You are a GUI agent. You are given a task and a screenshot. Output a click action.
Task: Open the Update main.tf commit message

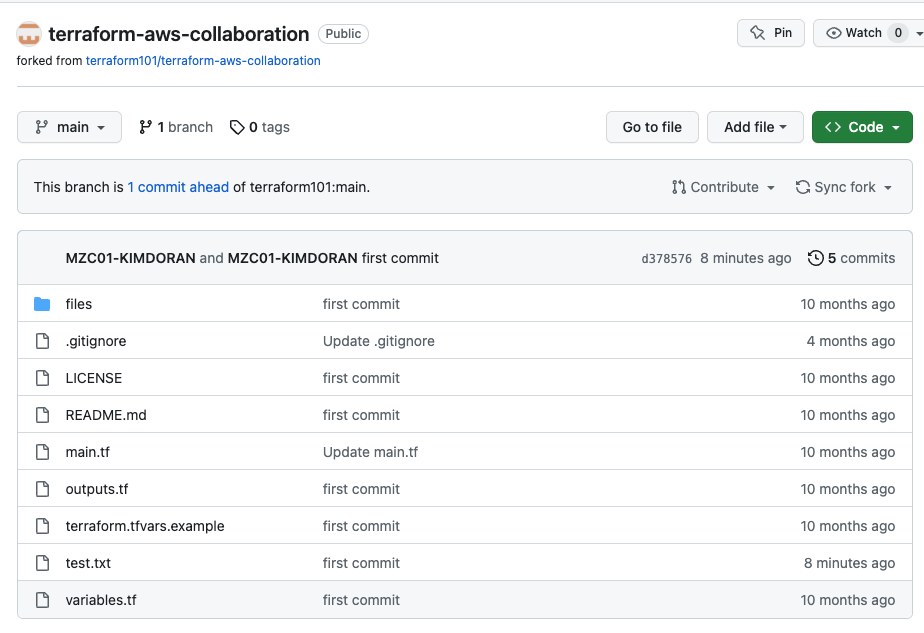(x=370, y=452)
